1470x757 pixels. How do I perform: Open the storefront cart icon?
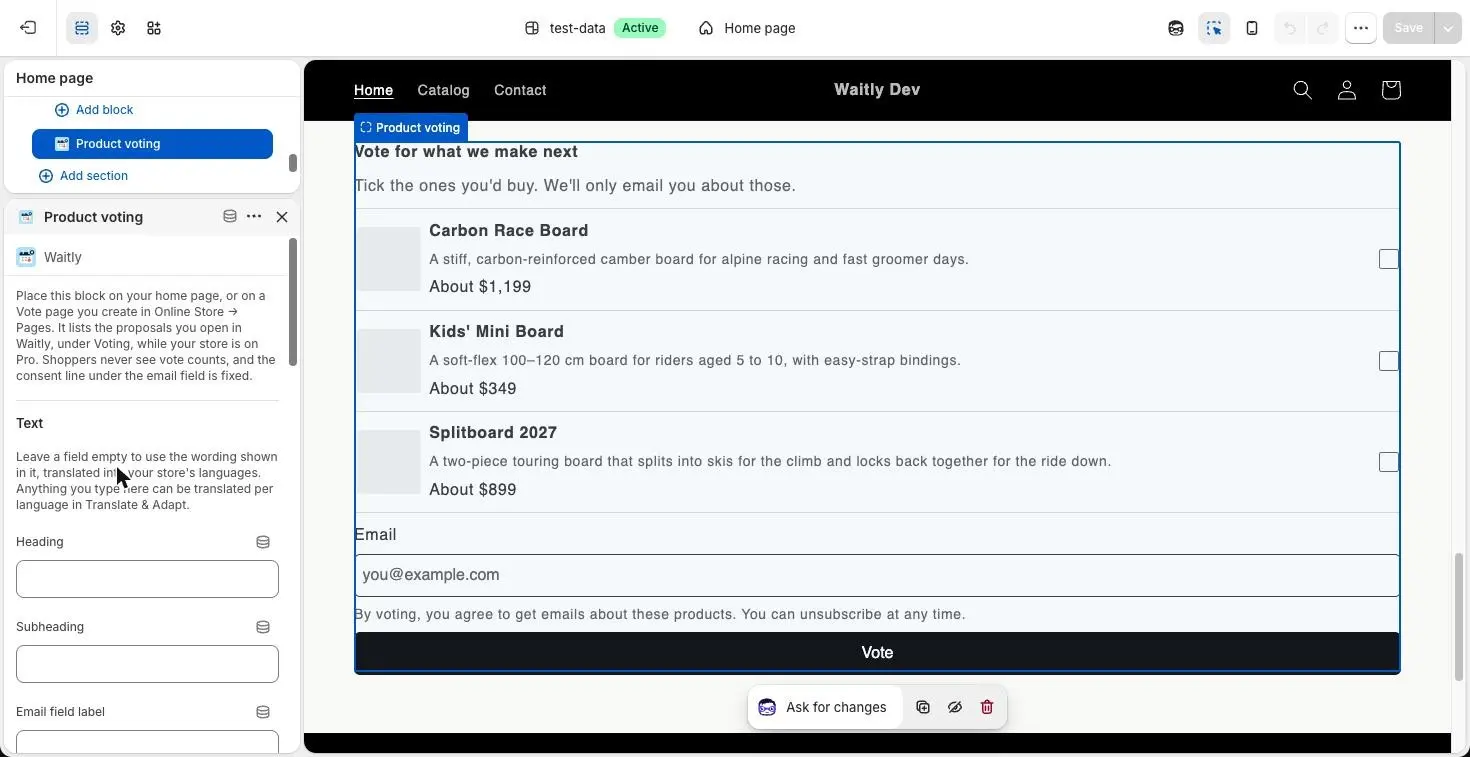pos(1390,90)
